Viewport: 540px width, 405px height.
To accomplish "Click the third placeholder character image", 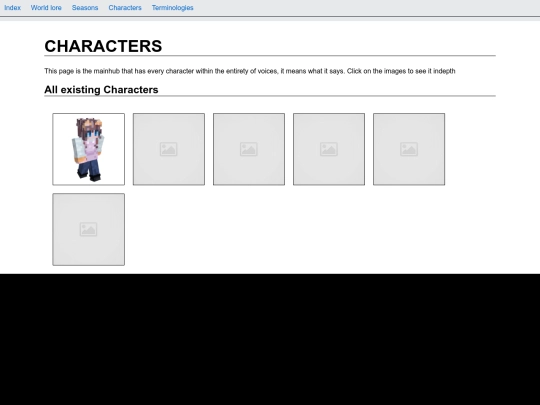I will [249, 149].
